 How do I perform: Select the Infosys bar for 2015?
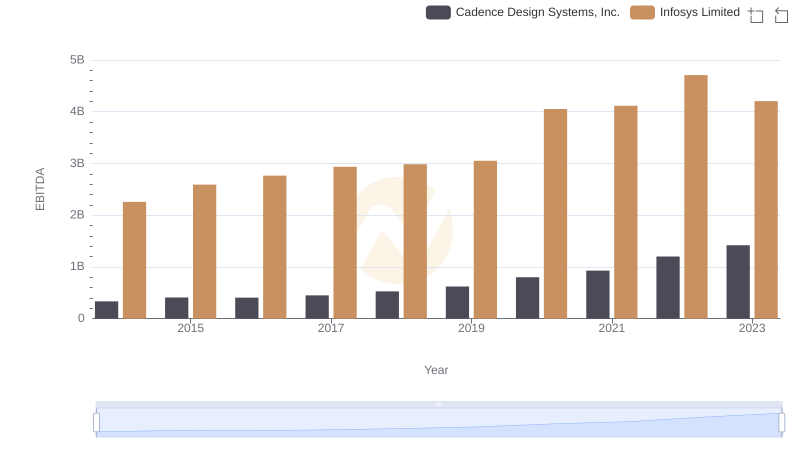pyautogui.click(x=205, y=252)
